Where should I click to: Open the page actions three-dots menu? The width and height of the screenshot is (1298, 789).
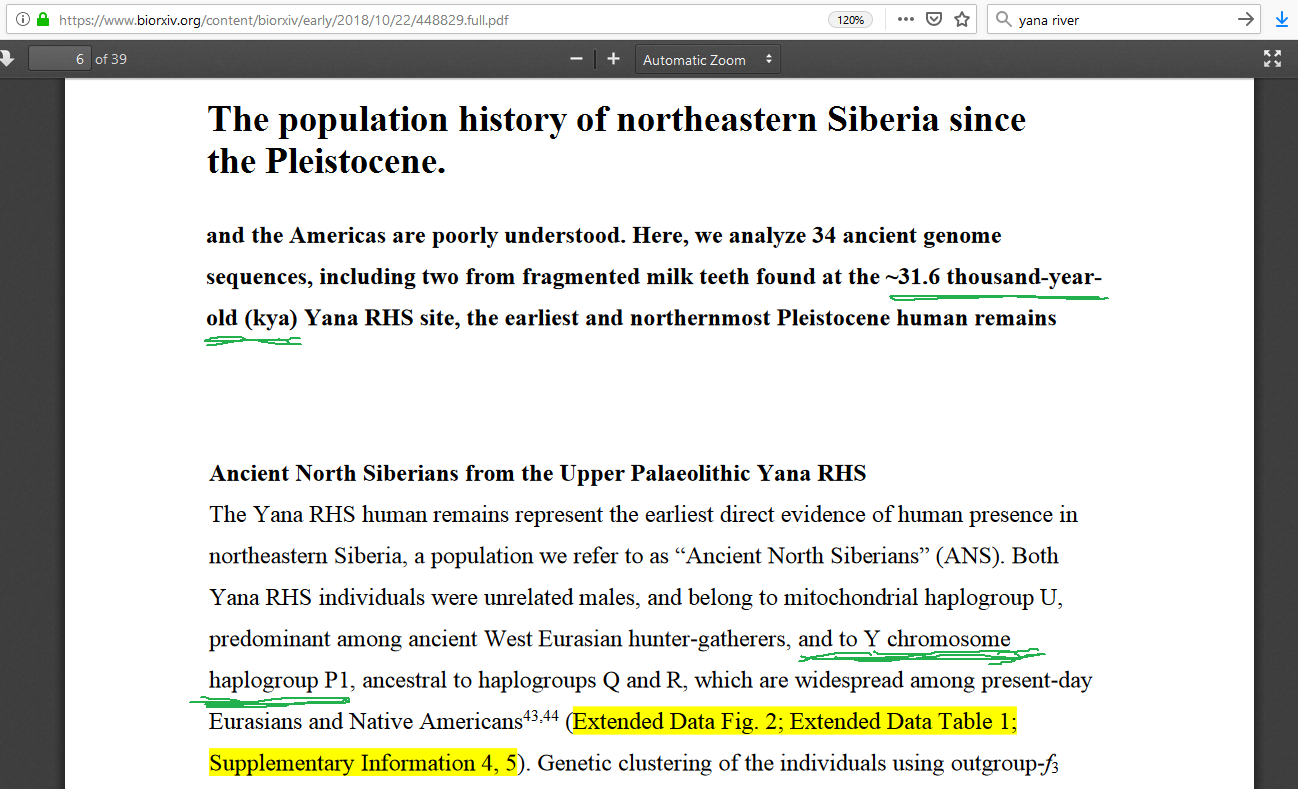tap(906, 19)
